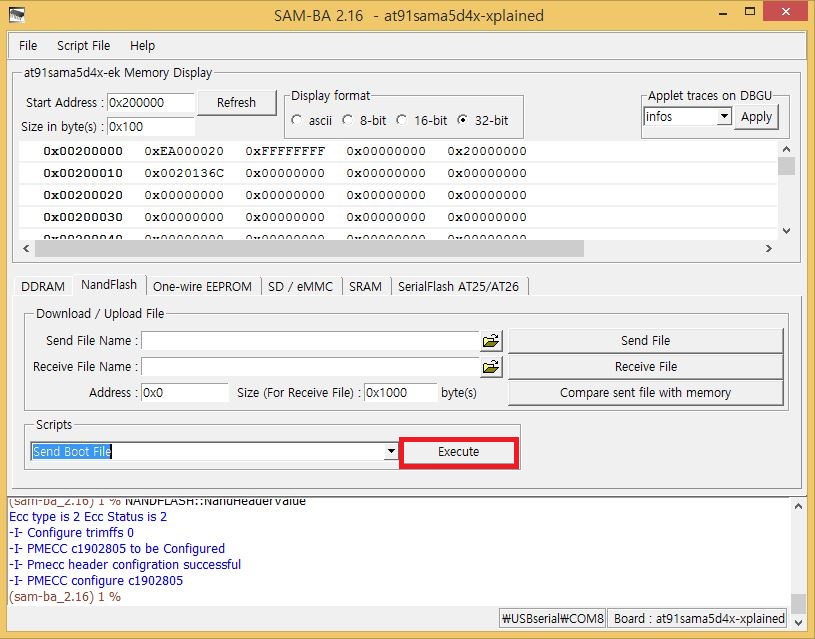Switch to the SerialFlash AT25/AT26 tab

coord(458,286)
